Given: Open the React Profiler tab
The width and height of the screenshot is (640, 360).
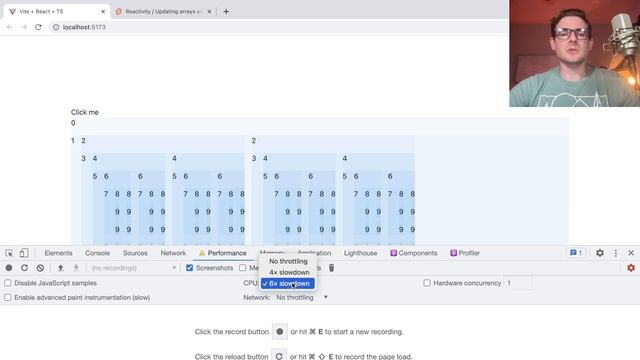Looking at the screenshot, I should point(465,253).
